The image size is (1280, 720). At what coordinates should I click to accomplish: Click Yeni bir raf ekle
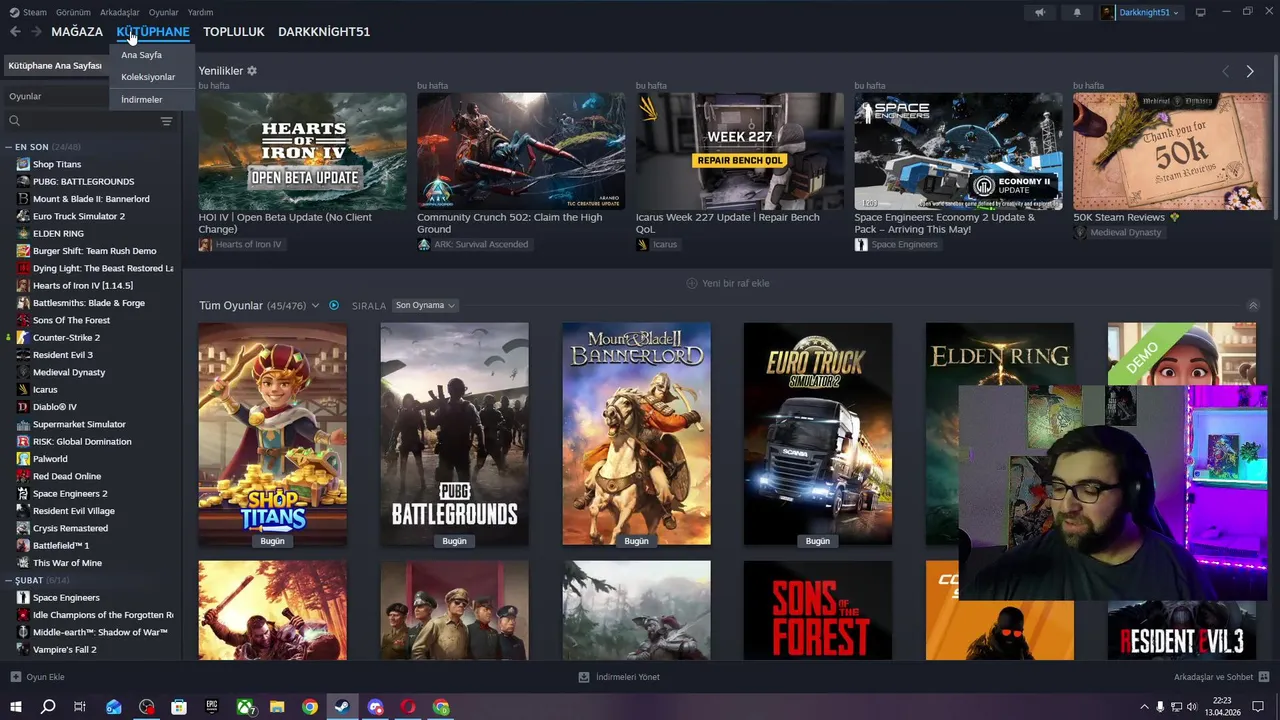[x=728, y=283]
